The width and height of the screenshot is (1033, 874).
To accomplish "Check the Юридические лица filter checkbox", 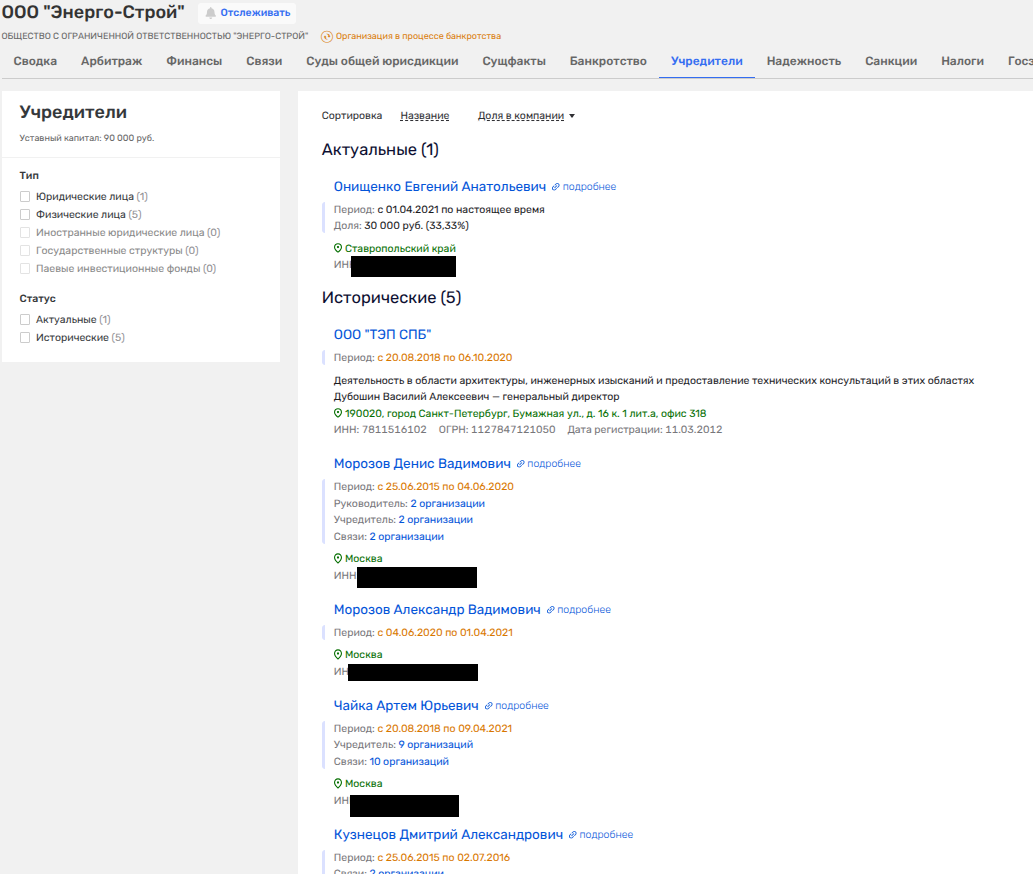I will point(25,197).
